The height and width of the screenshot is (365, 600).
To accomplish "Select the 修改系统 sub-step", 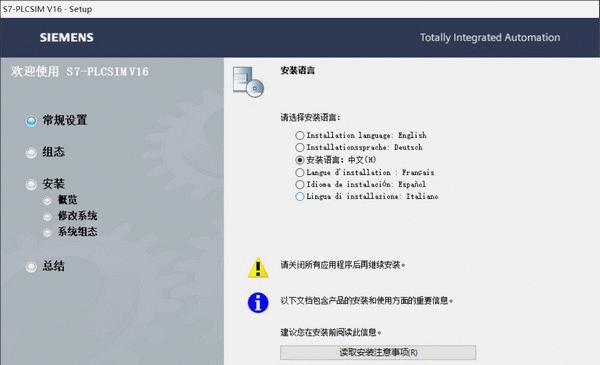I will coord(77,215).
